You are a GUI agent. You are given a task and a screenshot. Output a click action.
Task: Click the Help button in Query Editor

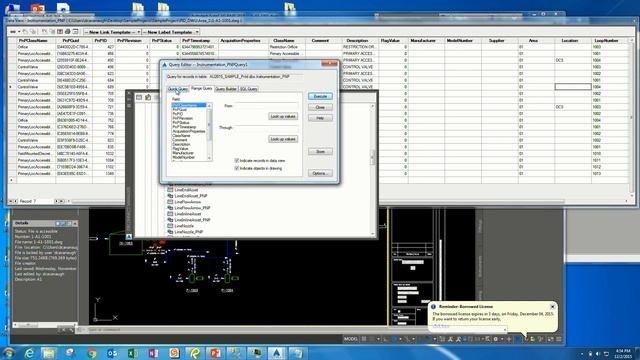(x=320, y=118)
